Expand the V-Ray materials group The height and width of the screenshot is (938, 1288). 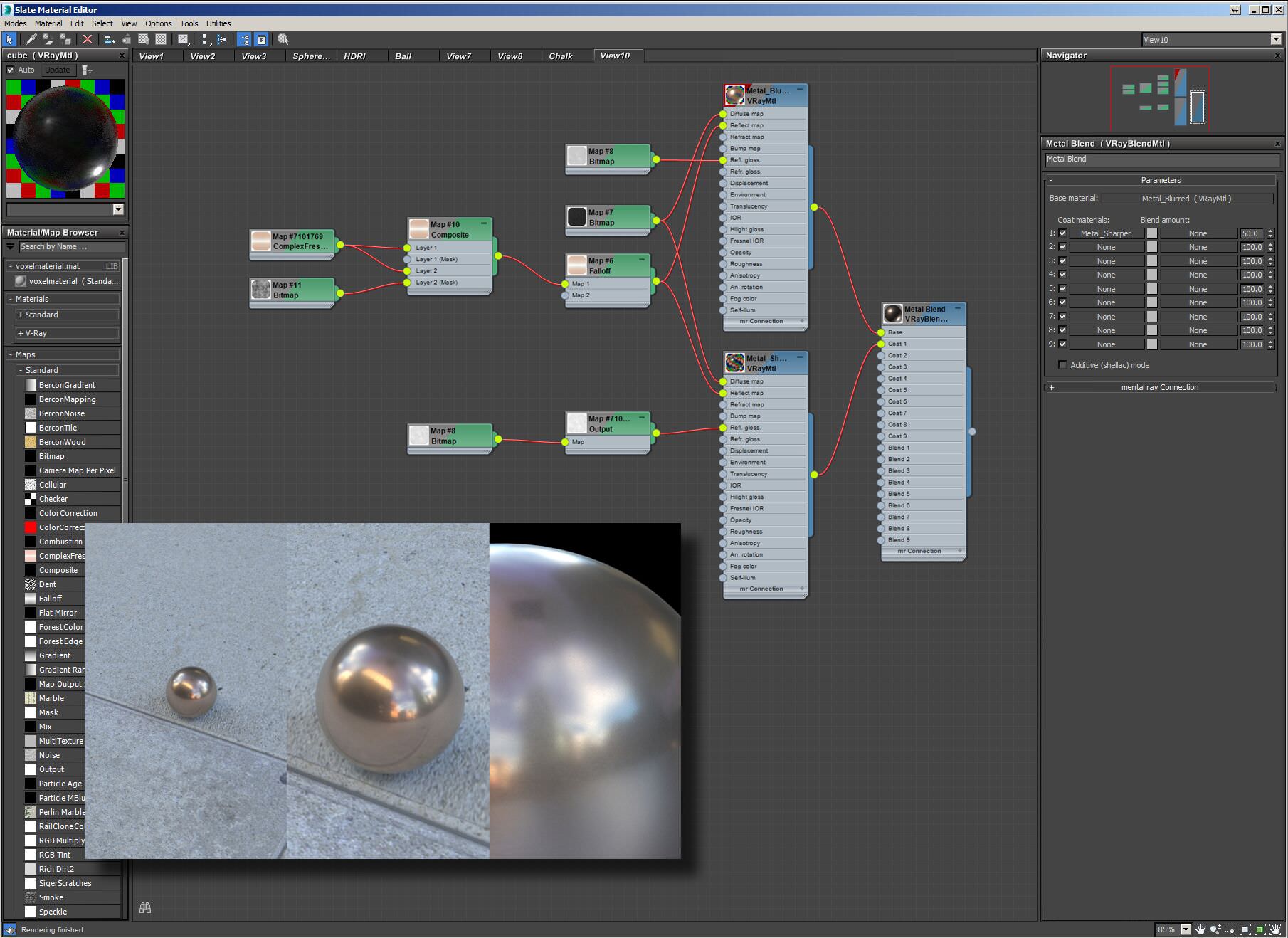(21, 333)
